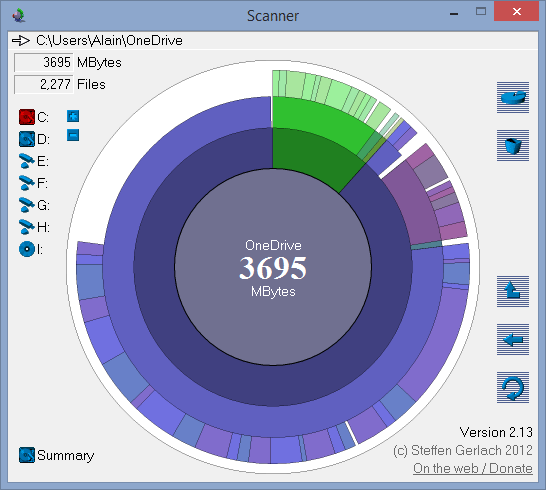Click the path arrow icon beside C:\Users
Screen dimensions: 546x490
point(21,41)
